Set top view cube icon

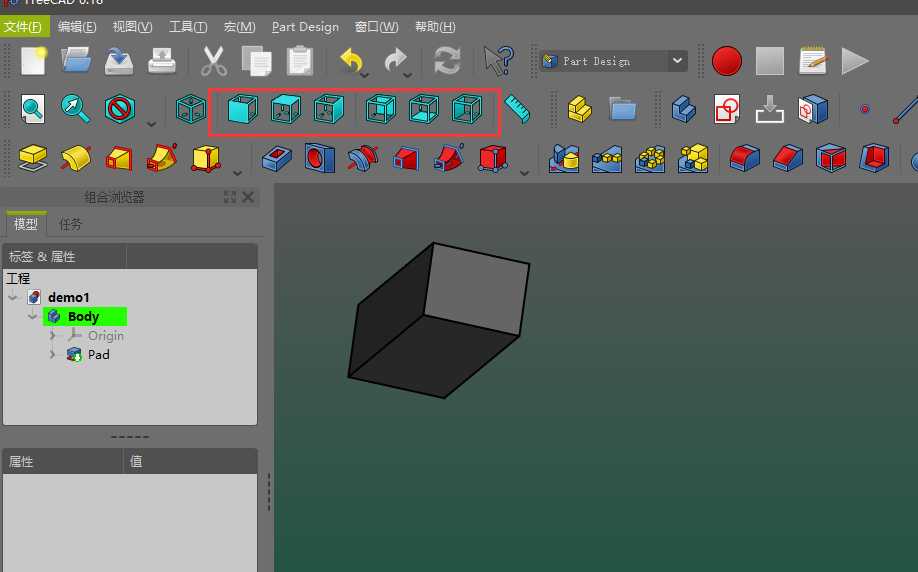[x=286, y=109]
